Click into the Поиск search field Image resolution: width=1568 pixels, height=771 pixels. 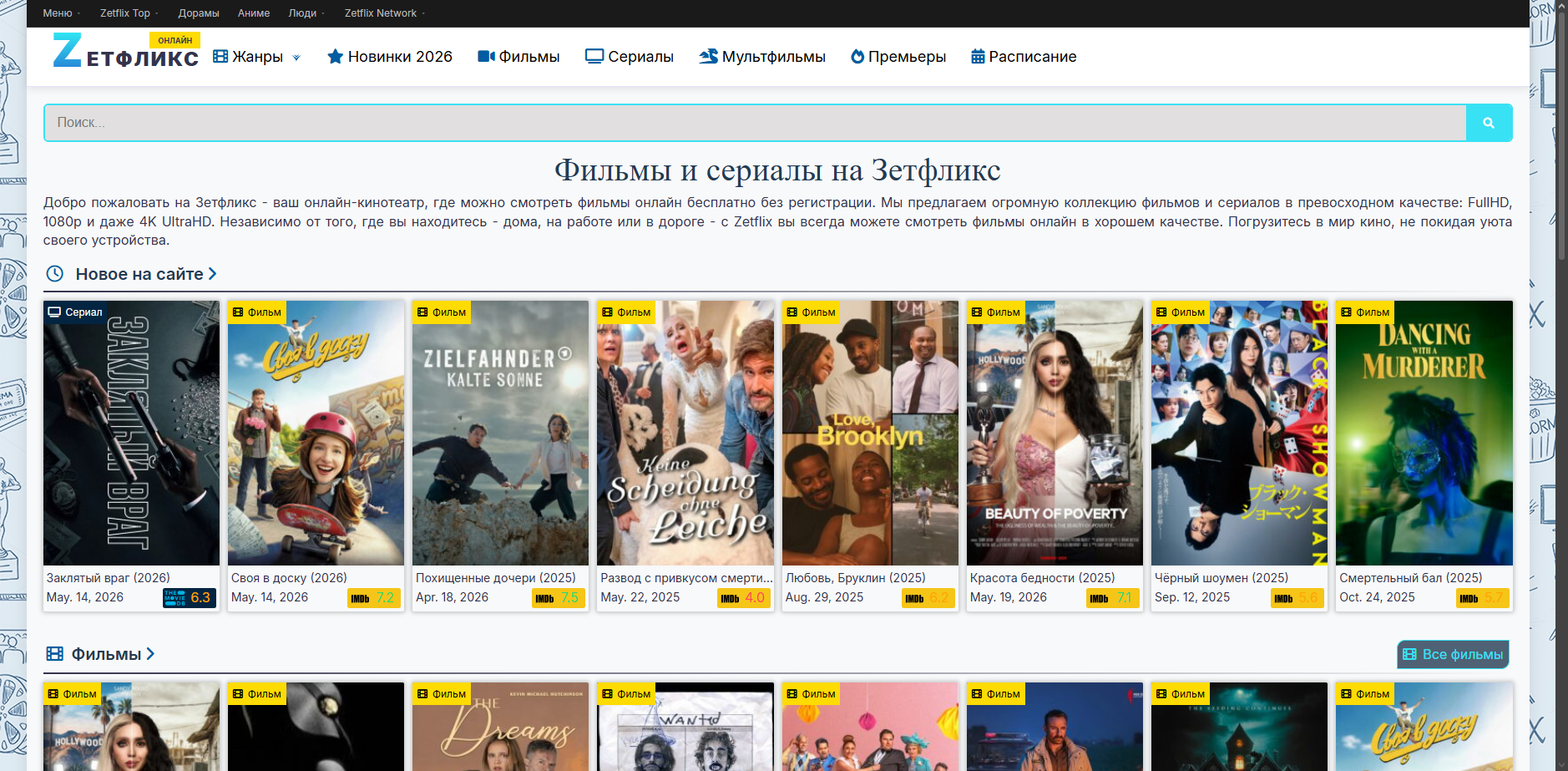pos(755,123)
